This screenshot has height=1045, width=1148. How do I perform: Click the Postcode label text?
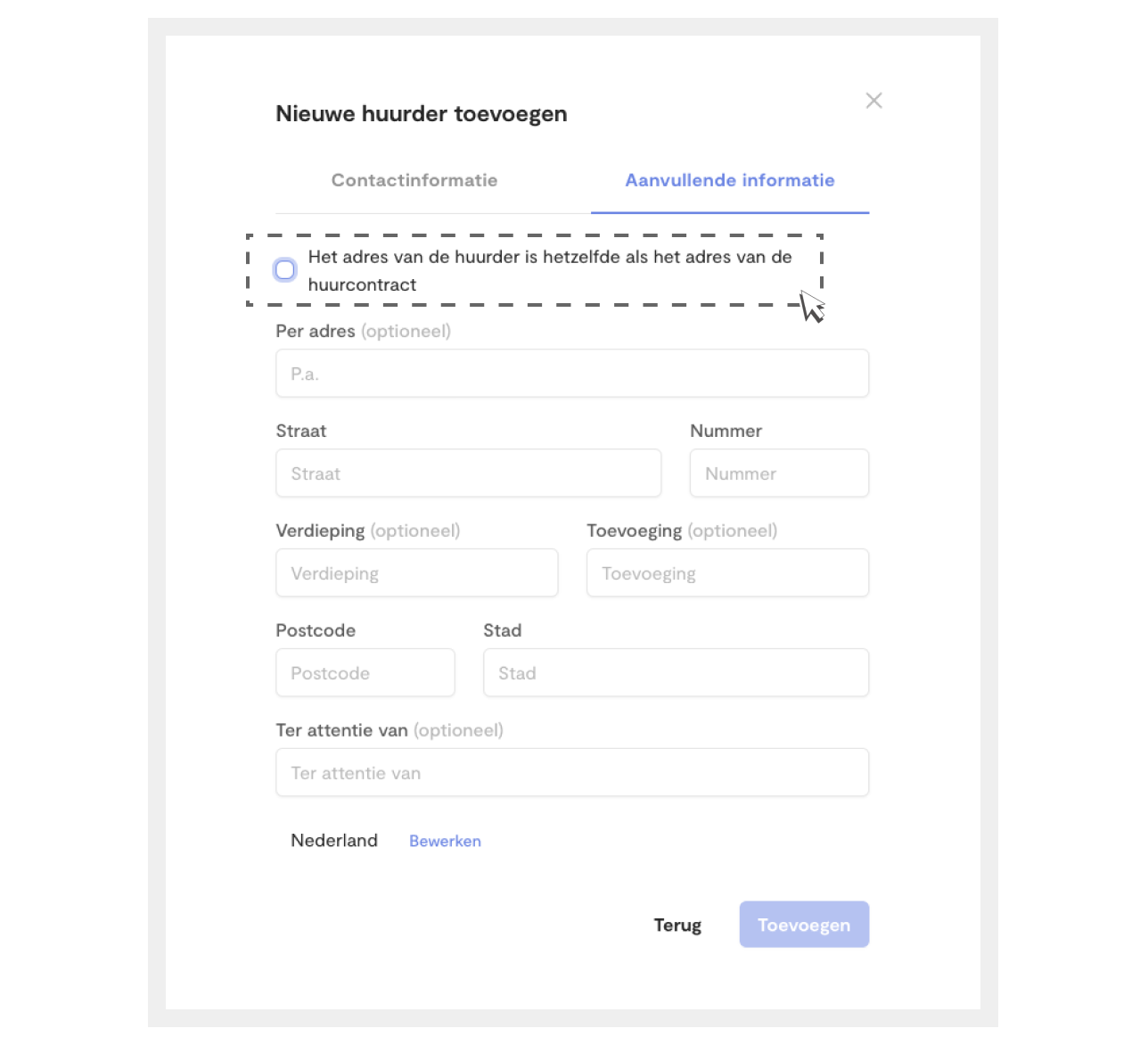tap(316, 630)
